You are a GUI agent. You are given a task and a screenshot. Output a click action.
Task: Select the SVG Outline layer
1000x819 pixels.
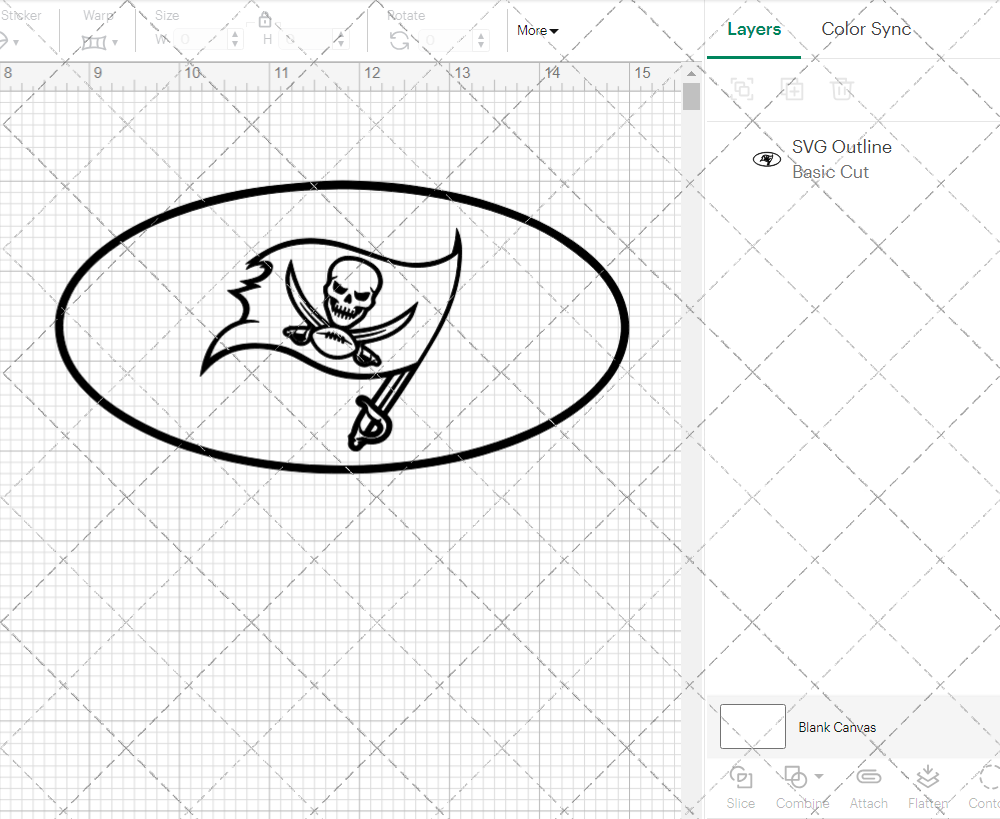coord(853,159)
